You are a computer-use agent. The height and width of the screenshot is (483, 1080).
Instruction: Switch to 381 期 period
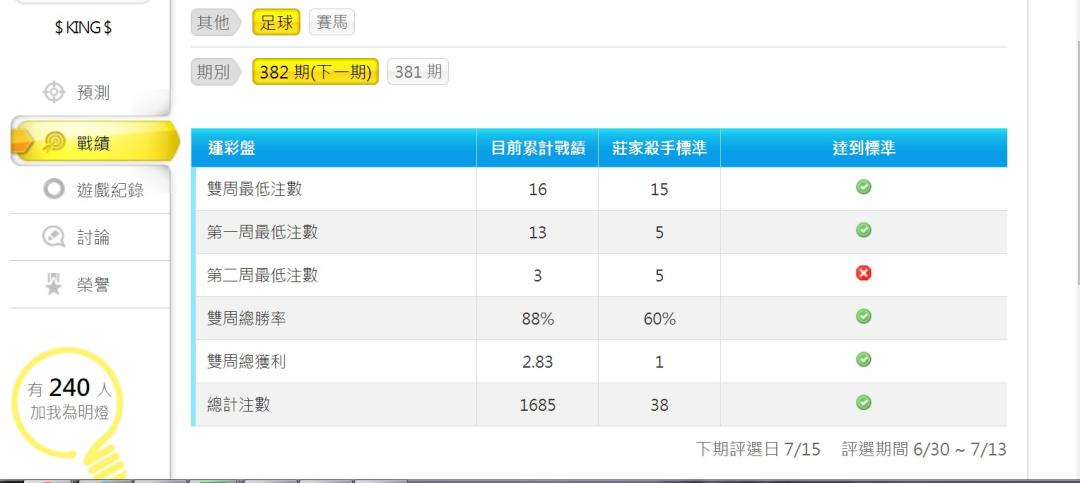click(x=418, y=72)
